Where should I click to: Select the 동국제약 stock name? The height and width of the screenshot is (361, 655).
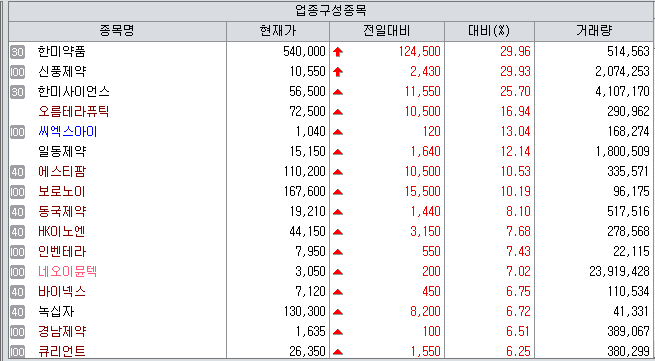pos(61,212)
